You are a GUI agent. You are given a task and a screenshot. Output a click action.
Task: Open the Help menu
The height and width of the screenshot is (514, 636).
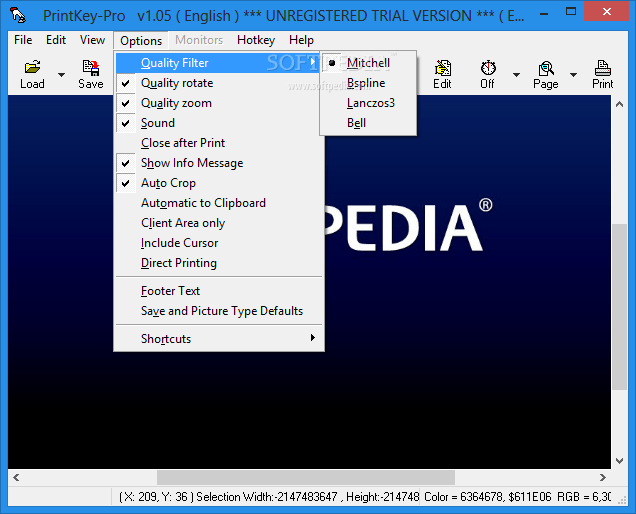pos(301,40)
